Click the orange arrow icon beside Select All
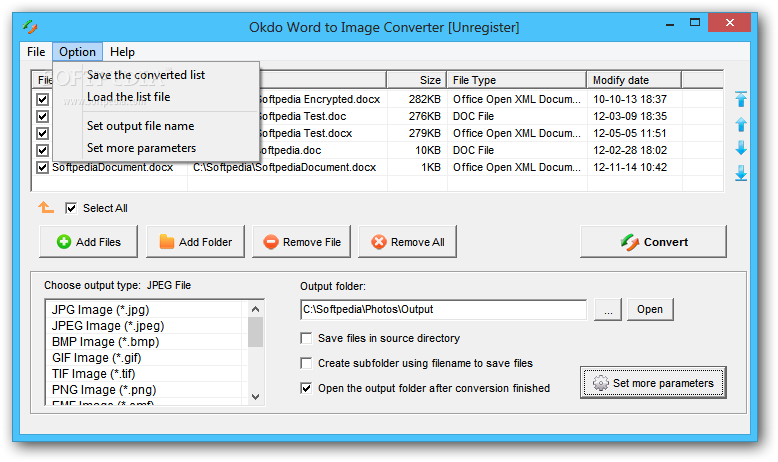The width and height of the screenshot is (778, 462). 46,207
